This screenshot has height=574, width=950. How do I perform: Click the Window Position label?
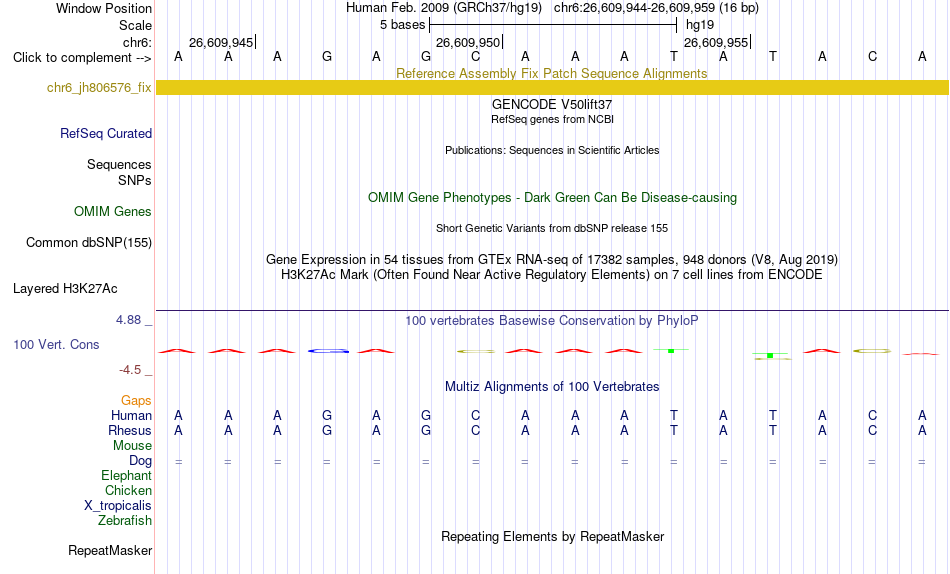104,8
